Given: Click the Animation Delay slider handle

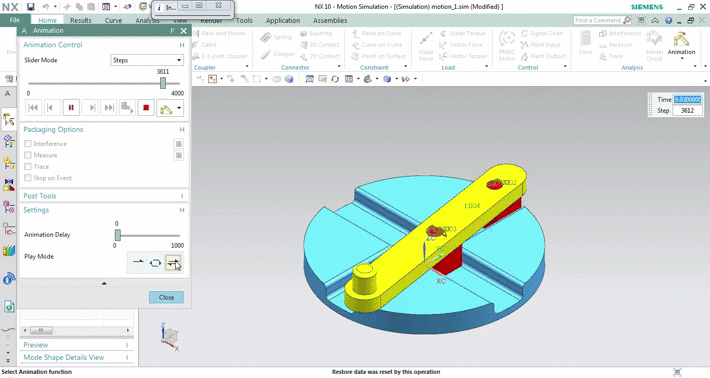Looking at the screenshot, I should tap(118, 235).
